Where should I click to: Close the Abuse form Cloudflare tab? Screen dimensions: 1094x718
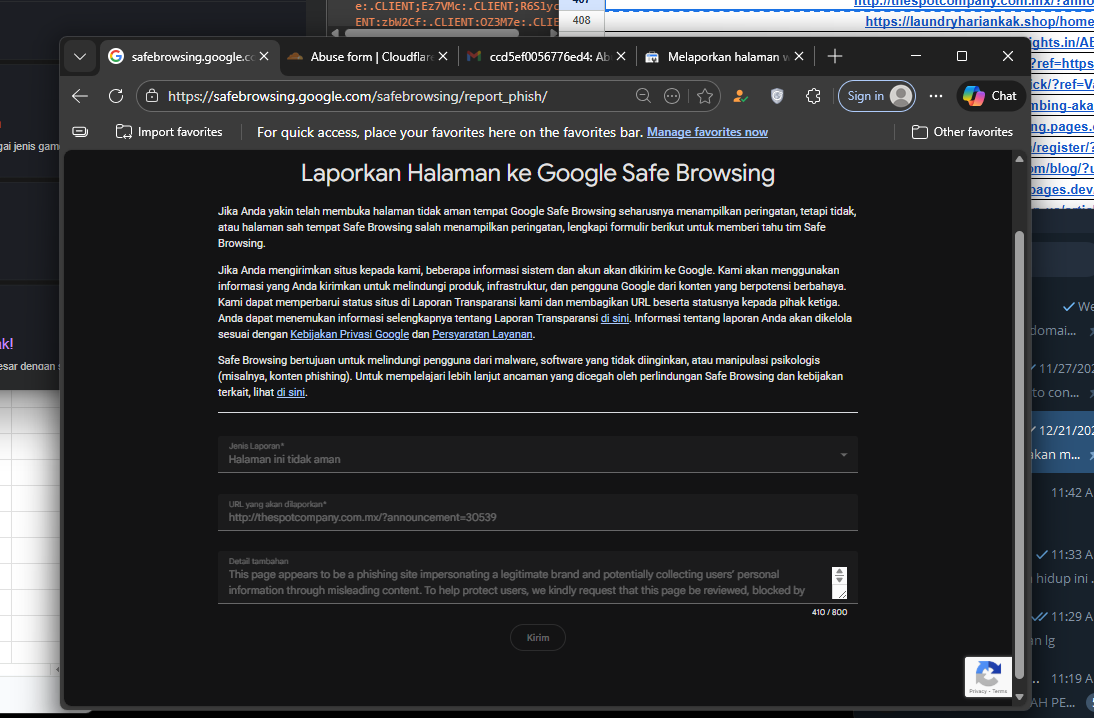point(443,57)
